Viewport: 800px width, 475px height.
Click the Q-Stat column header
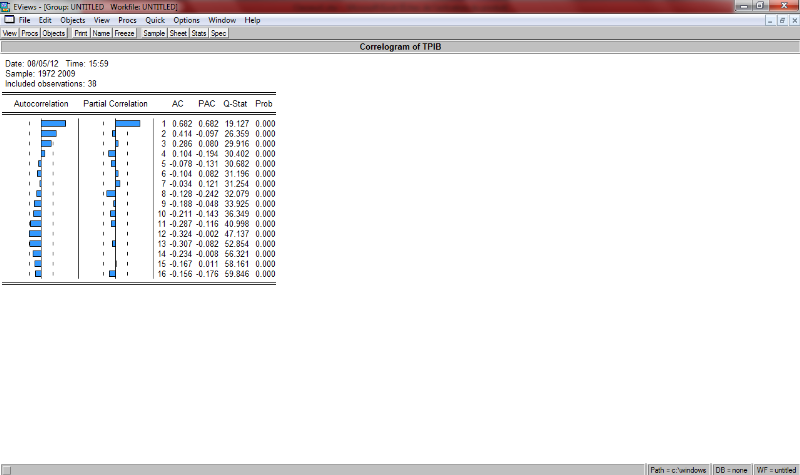click(x=235, y=104)
